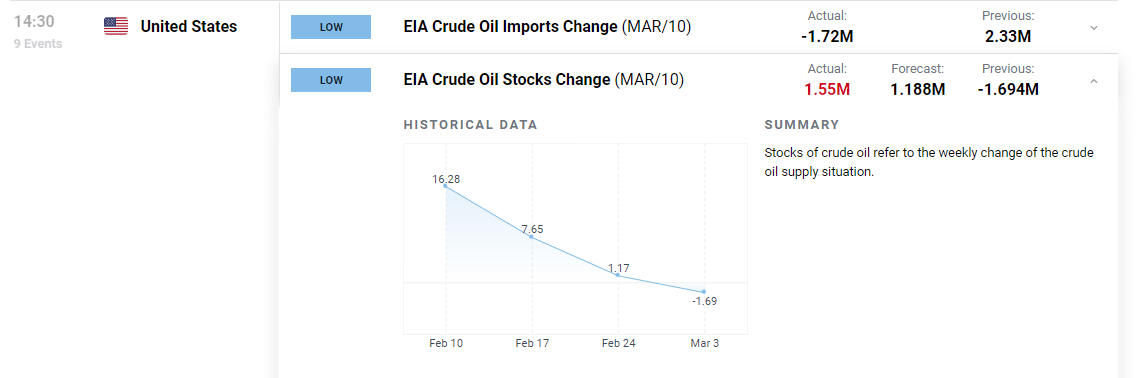Click the Actual value 1.55M in red
Screen dimensions: 1137x378
coord(827,89)
